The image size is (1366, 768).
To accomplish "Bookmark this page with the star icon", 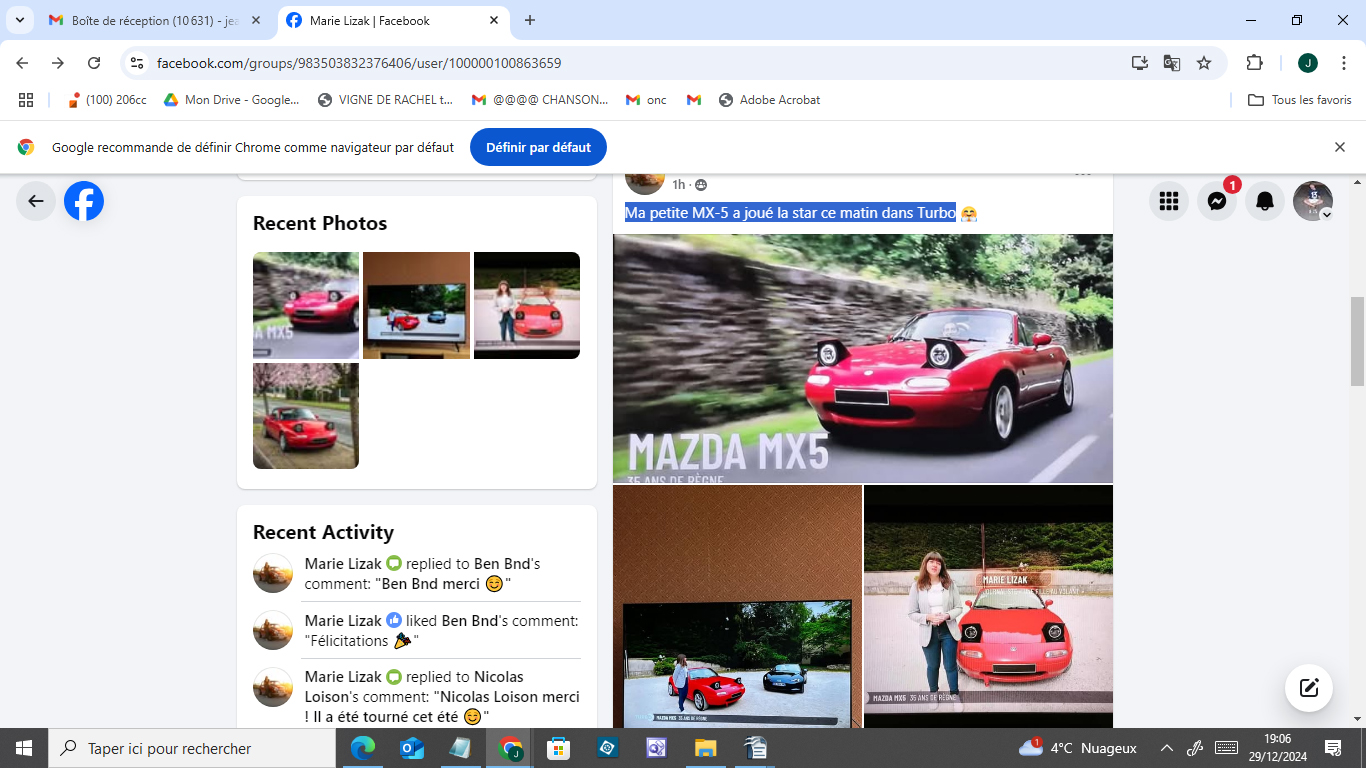I will pos(1204,63).
